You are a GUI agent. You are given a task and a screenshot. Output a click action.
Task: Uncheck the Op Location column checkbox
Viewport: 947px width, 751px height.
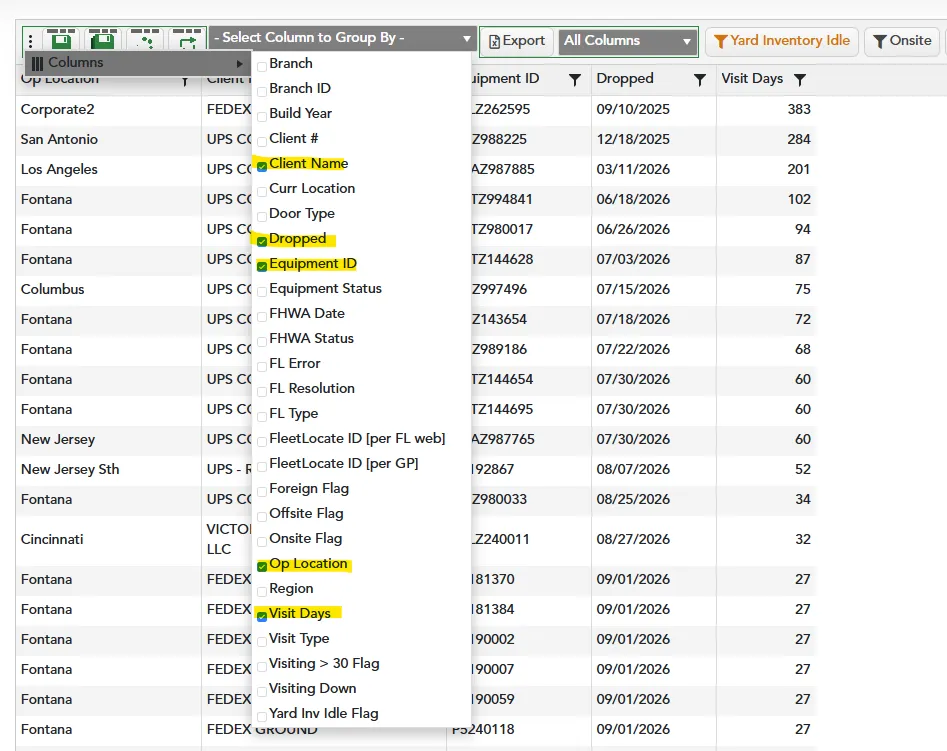click(262, 566)
